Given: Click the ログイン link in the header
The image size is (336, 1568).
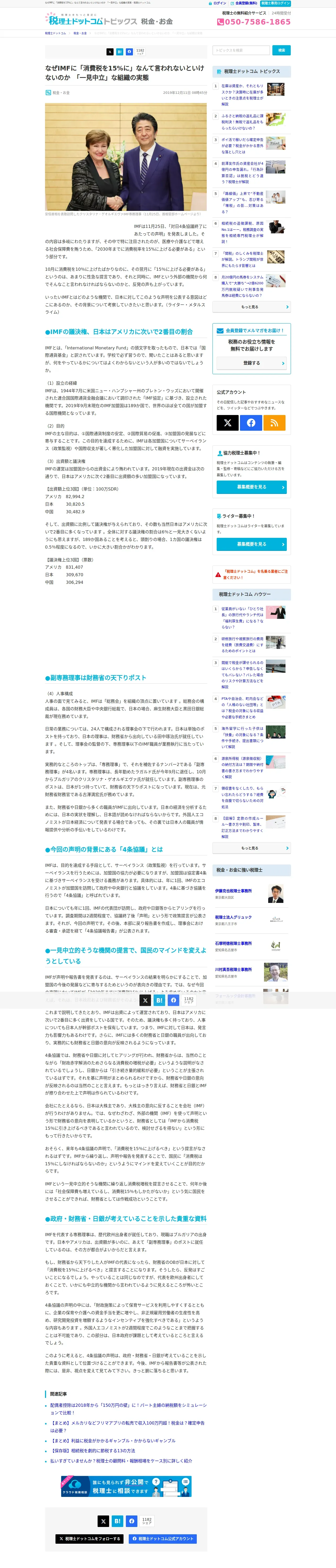Looking at the screenshot, I should 218,3.
